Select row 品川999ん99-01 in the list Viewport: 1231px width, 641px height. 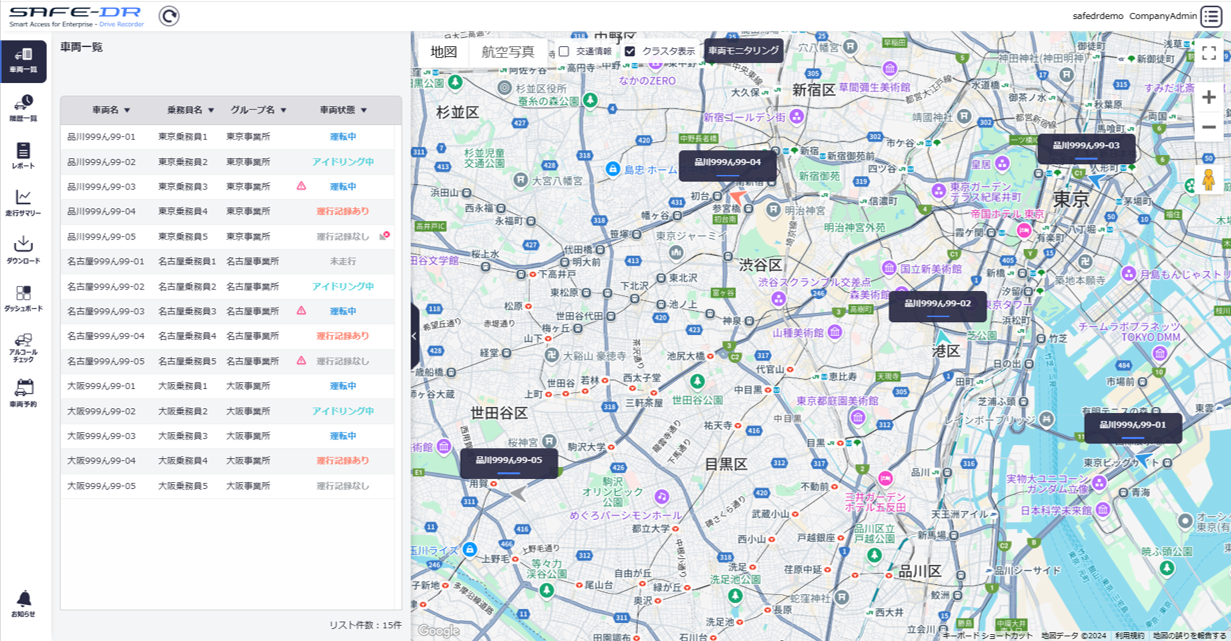(x=230, y=136)
